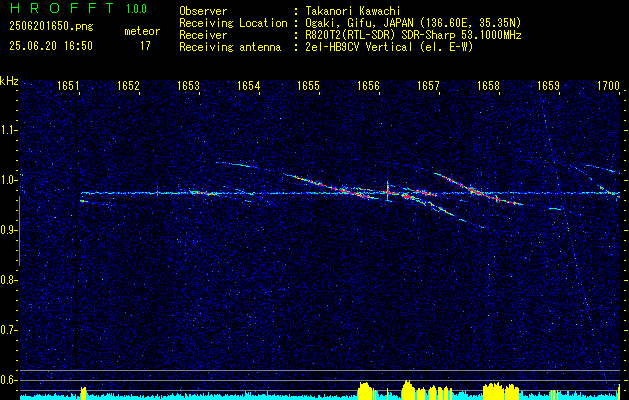629x400 pixels.
Task: Click the 1.0 kHz frequency label
Action: (8, 180)
